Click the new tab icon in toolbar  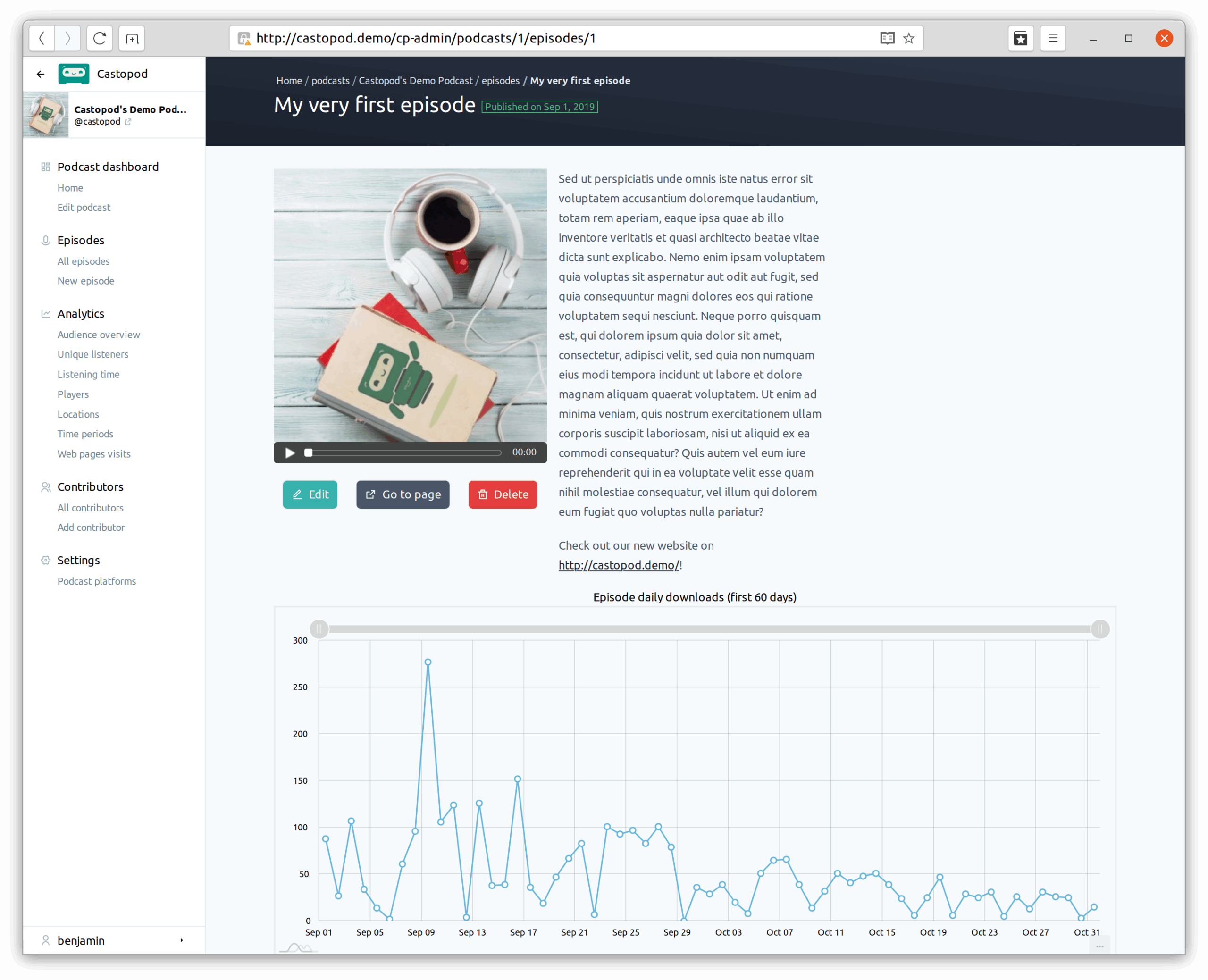click(132, 38)
